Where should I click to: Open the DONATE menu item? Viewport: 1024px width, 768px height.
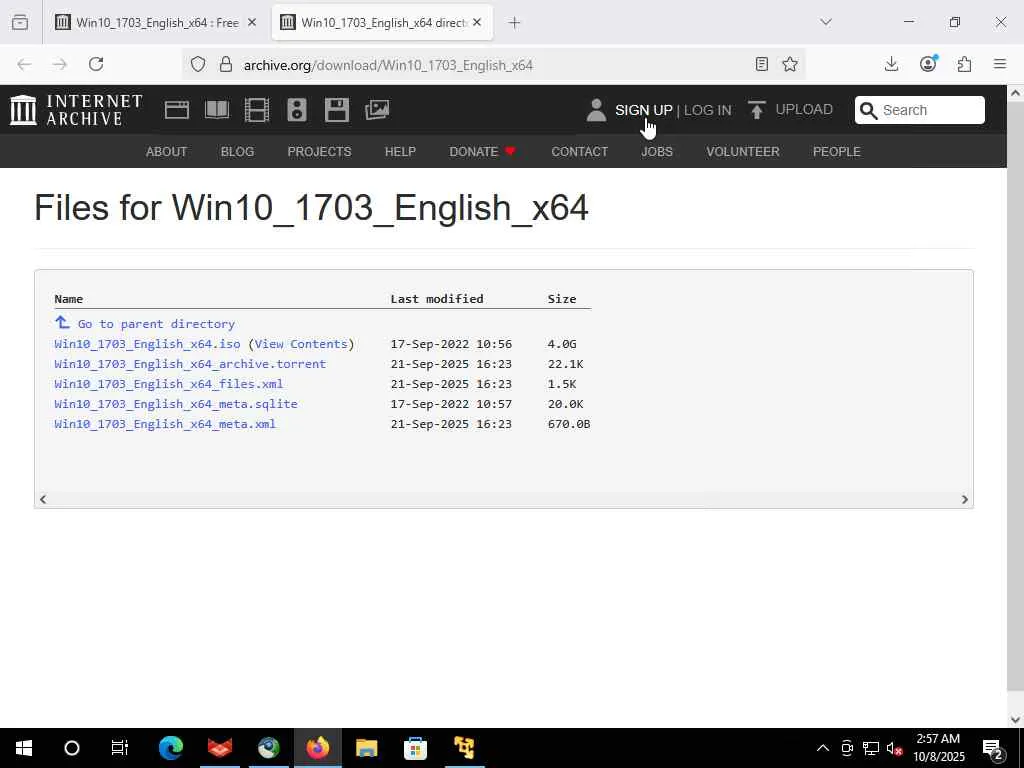(482, 152)
